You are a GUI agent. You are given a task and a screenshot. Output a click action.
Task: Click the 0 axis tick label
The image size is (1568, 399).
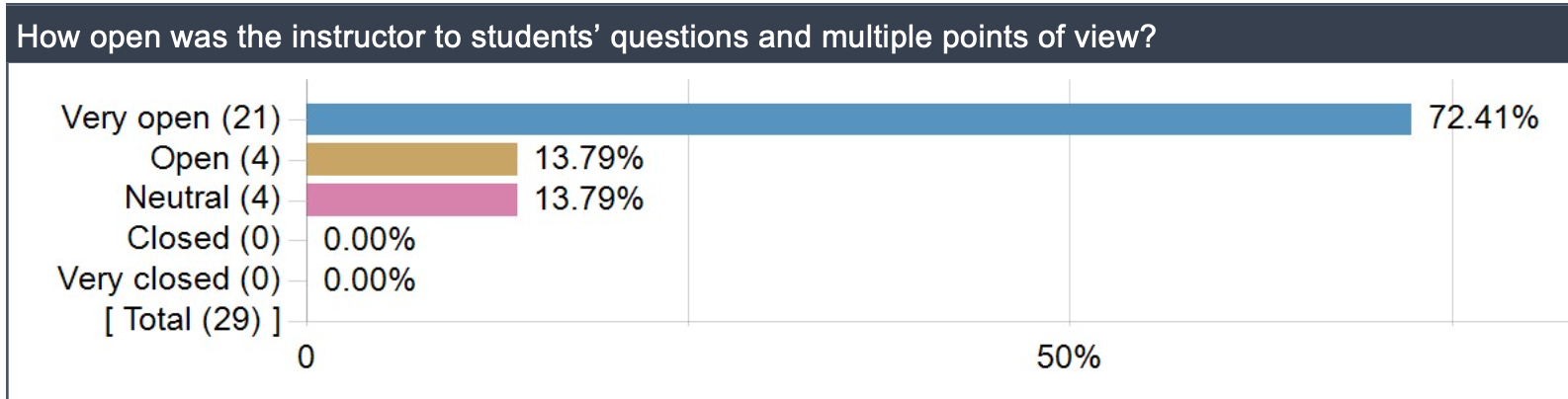(x=306, y=358)
